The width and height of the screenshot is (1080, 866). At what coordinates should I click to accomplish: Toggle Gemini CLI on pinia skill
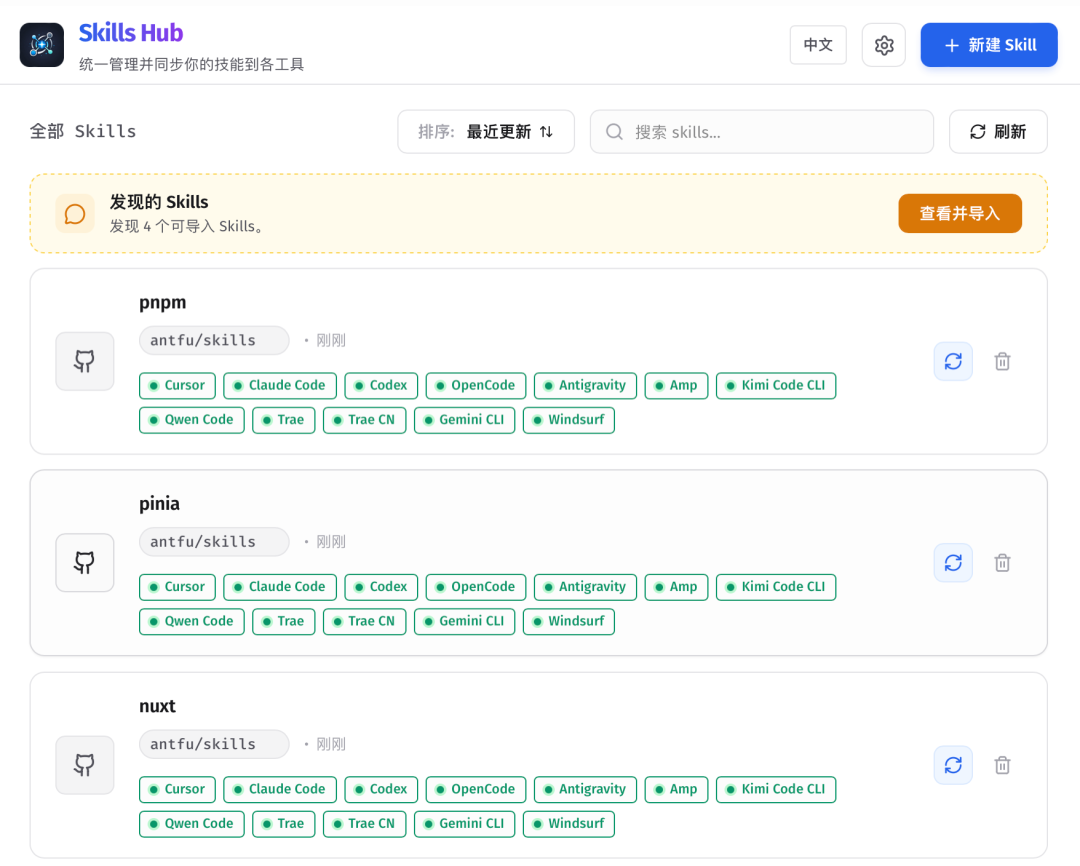[x=464, y=621]
